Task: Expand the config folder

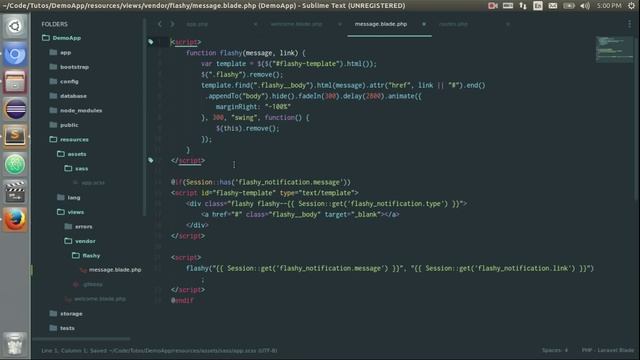Action: pyautogui.click(x=64, y=82)
